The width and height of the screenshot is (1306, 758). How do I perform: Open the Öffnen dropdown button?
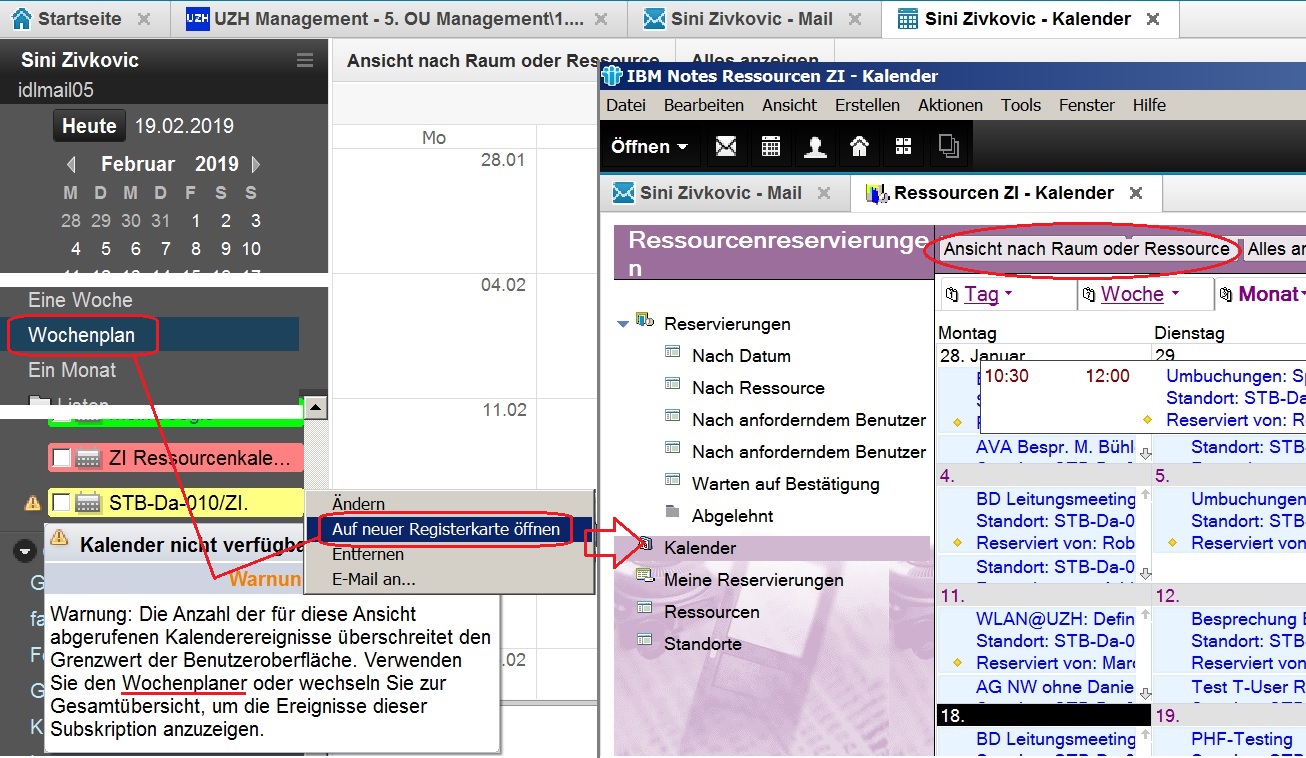click(x=650, y=147)
